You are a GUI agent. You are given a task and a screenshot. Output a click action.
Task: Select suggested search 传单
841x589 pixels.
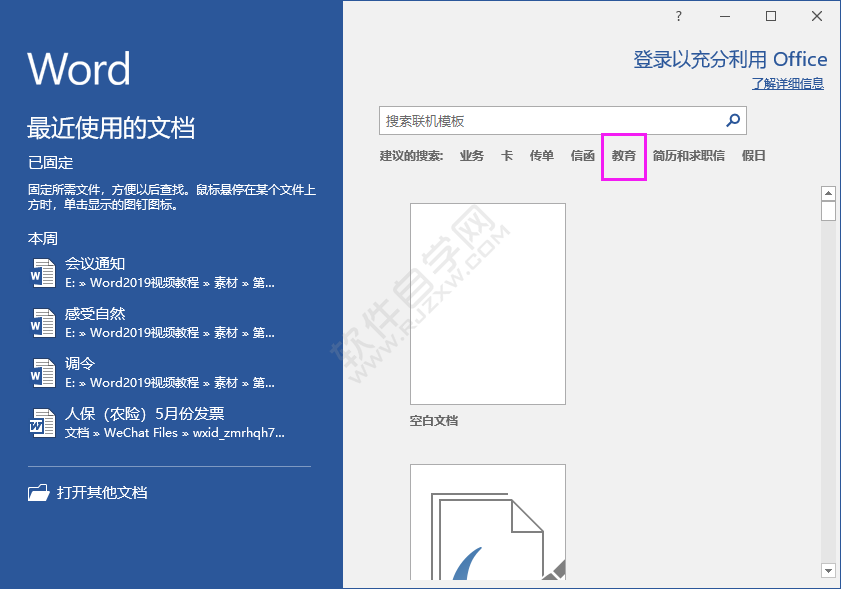pos(541,156)
